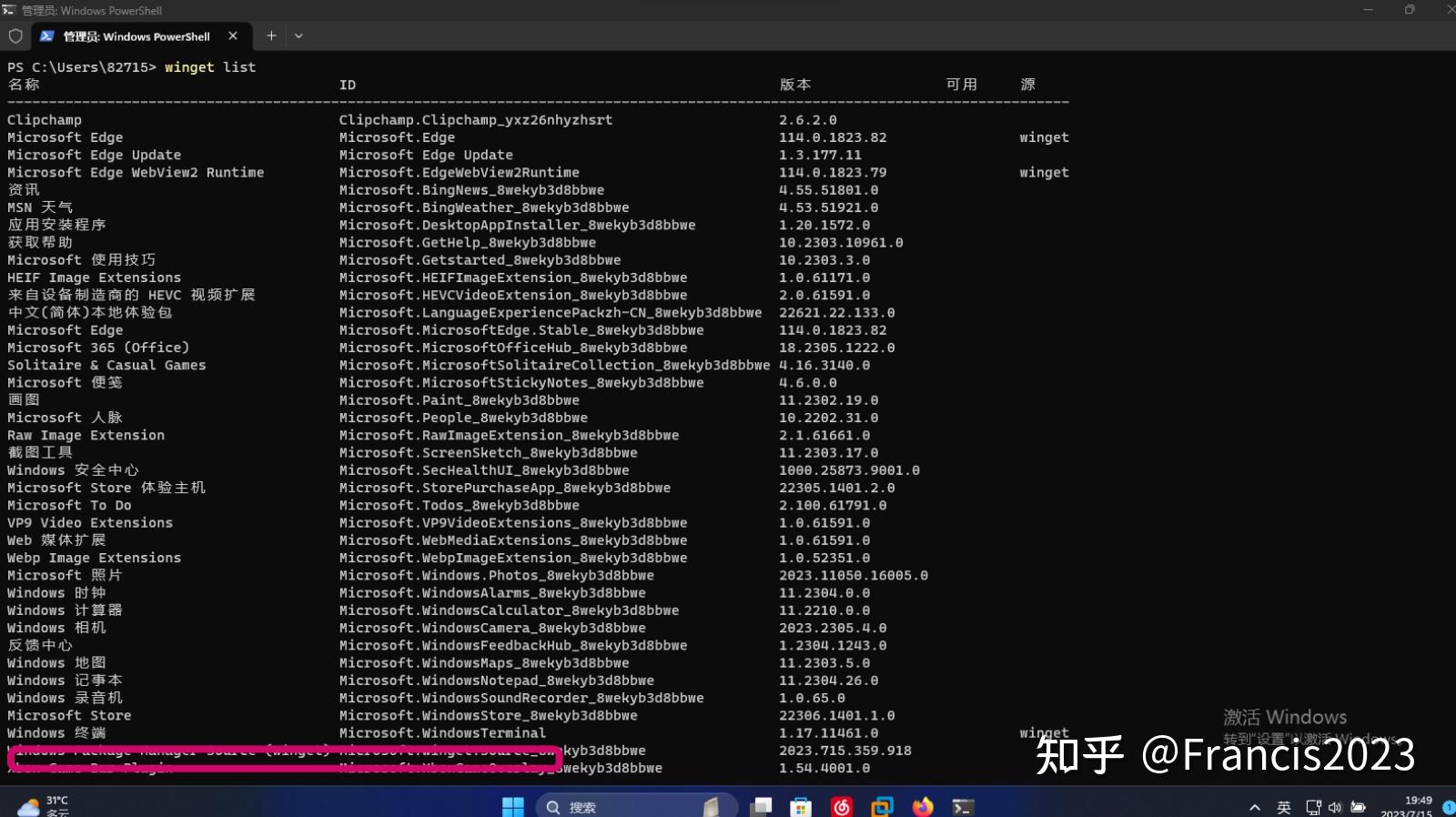1456x817 pixels.
Task: Click ID Microsoft.WindowsFeedbackHub_8wekyb3d8bbwe
Action: 513,645
